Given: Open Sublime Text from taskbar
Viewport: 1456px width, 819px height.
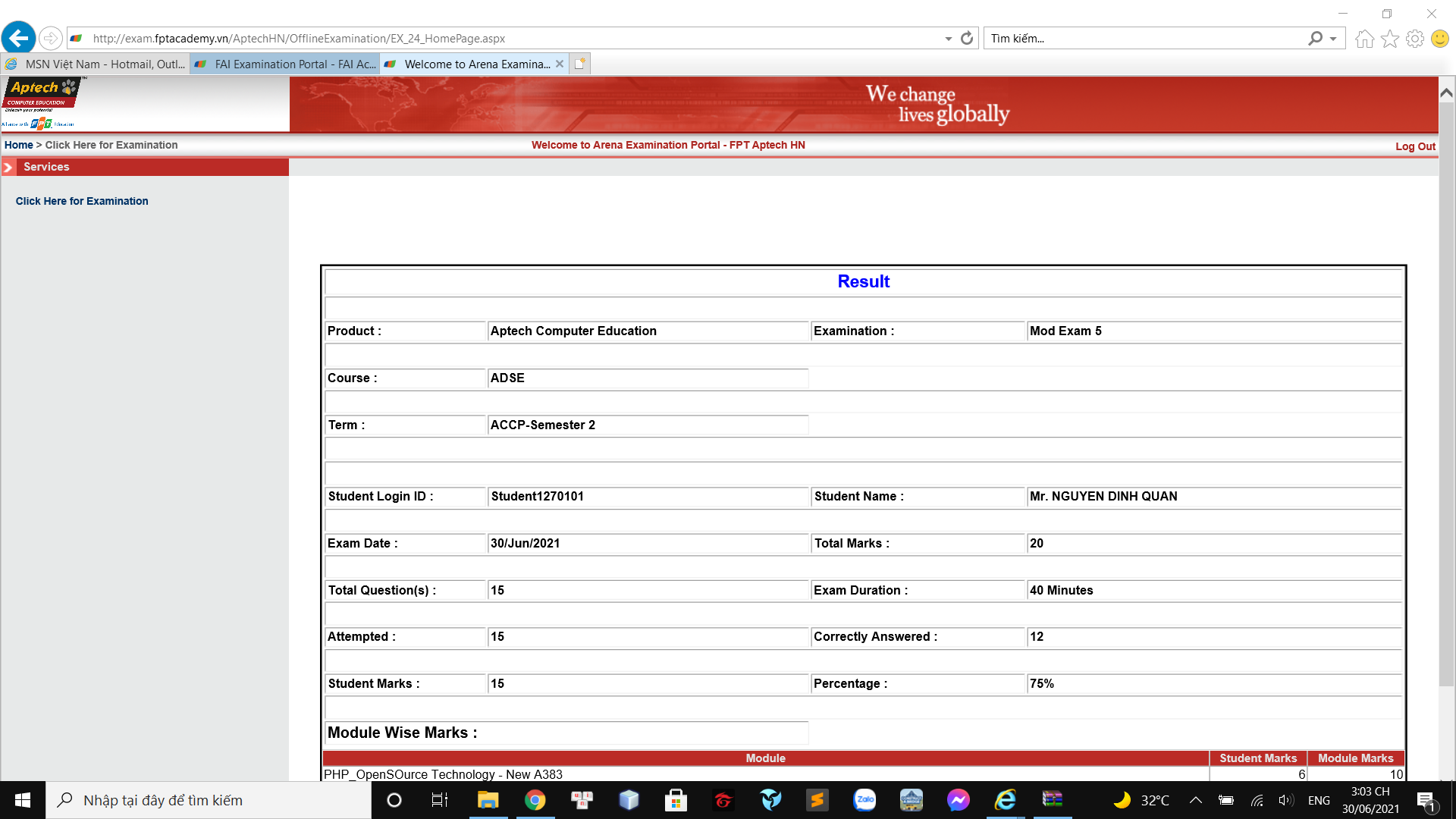Looking at the screenshot, I should pyautogui.click(x=817, y=800).
